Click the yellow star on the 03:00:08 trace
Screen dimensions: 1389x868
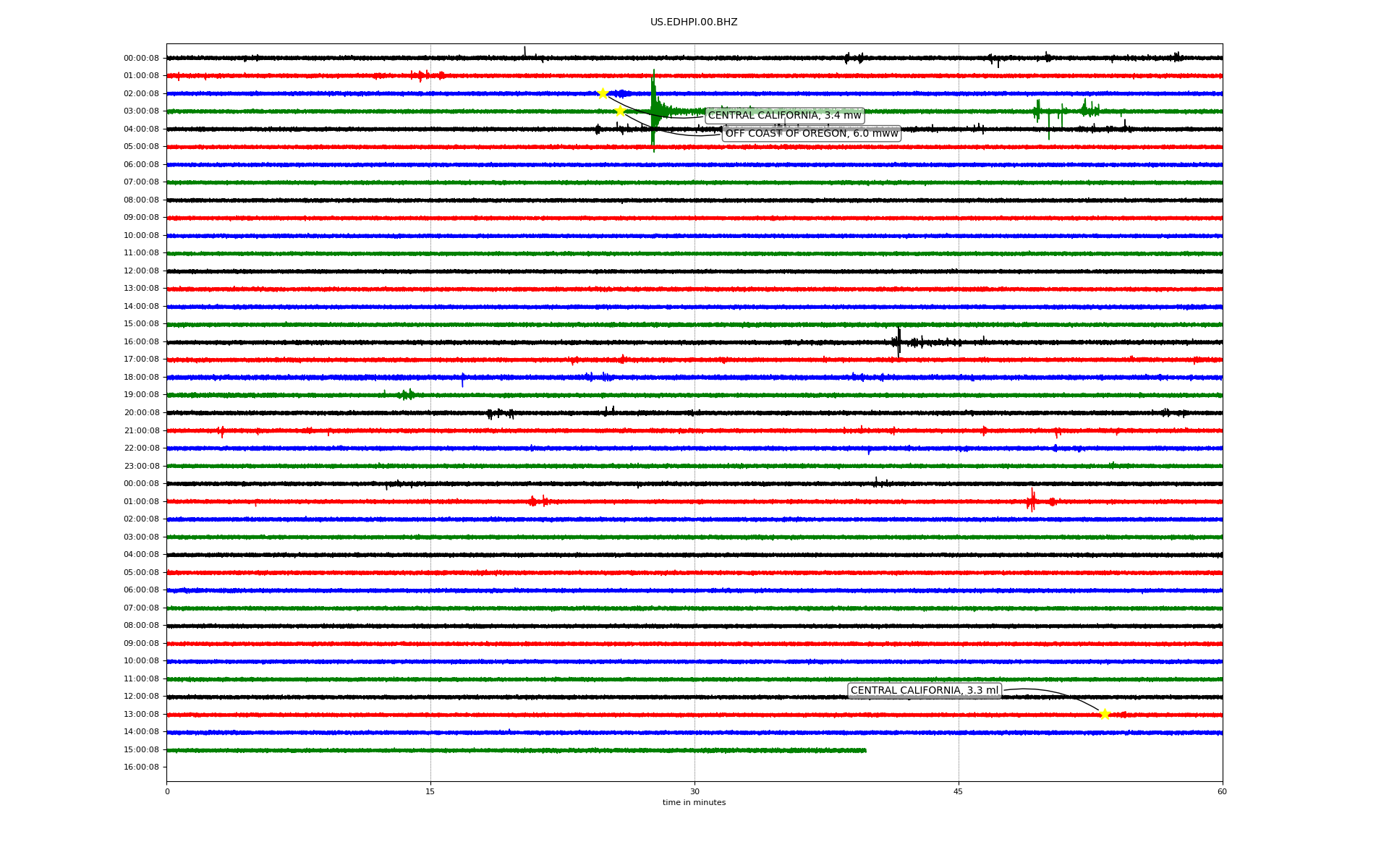[620, 111]
